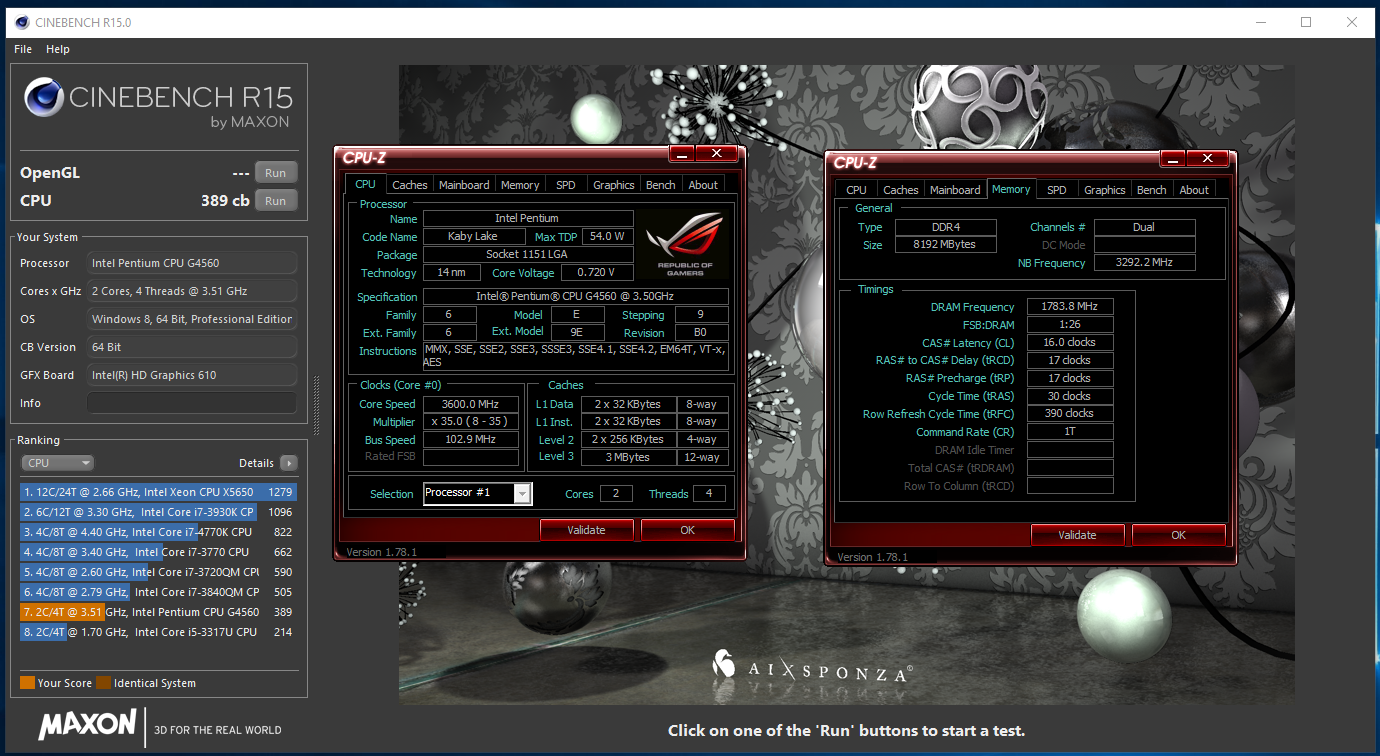
Task: Click the brown Identical System legend swatch
Action: (x=103, y=683)
